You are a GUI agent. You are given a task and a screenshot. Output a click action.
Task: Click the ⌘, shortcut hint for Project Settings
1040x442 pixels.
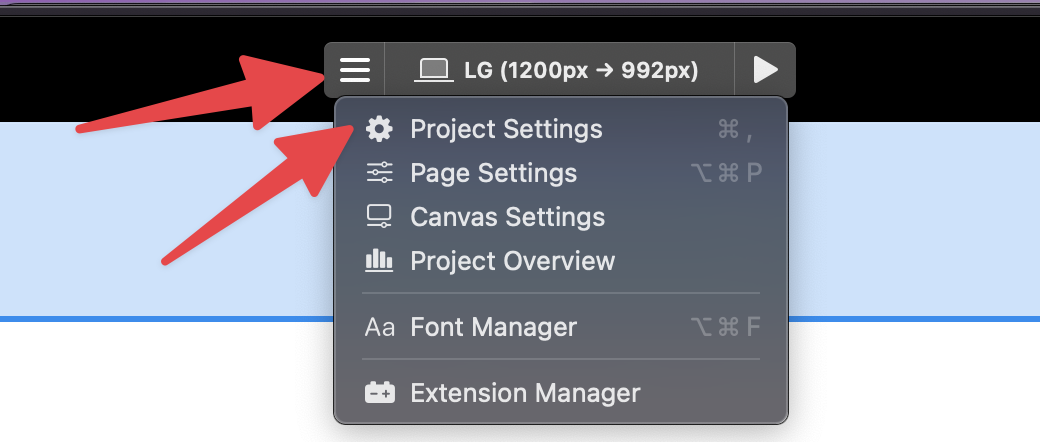(735, 129)
